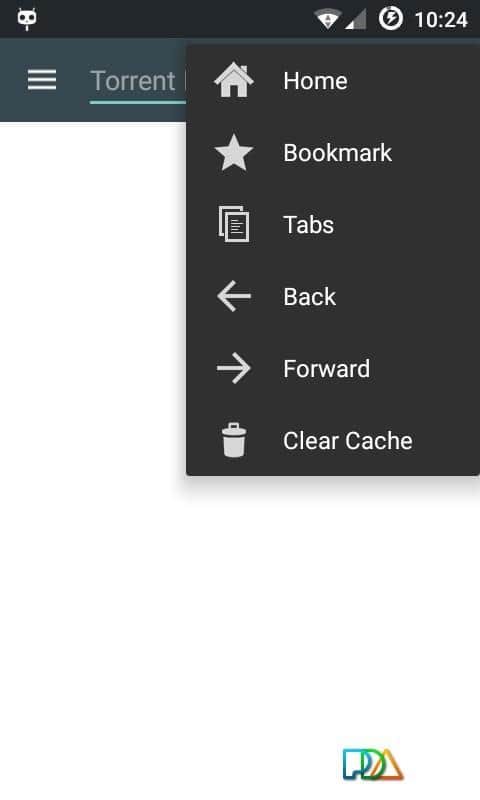This screenshot has width=480, height=800.
Task: Select Forward from the menu
Action: pyautogui.click(x=333, y=368)
